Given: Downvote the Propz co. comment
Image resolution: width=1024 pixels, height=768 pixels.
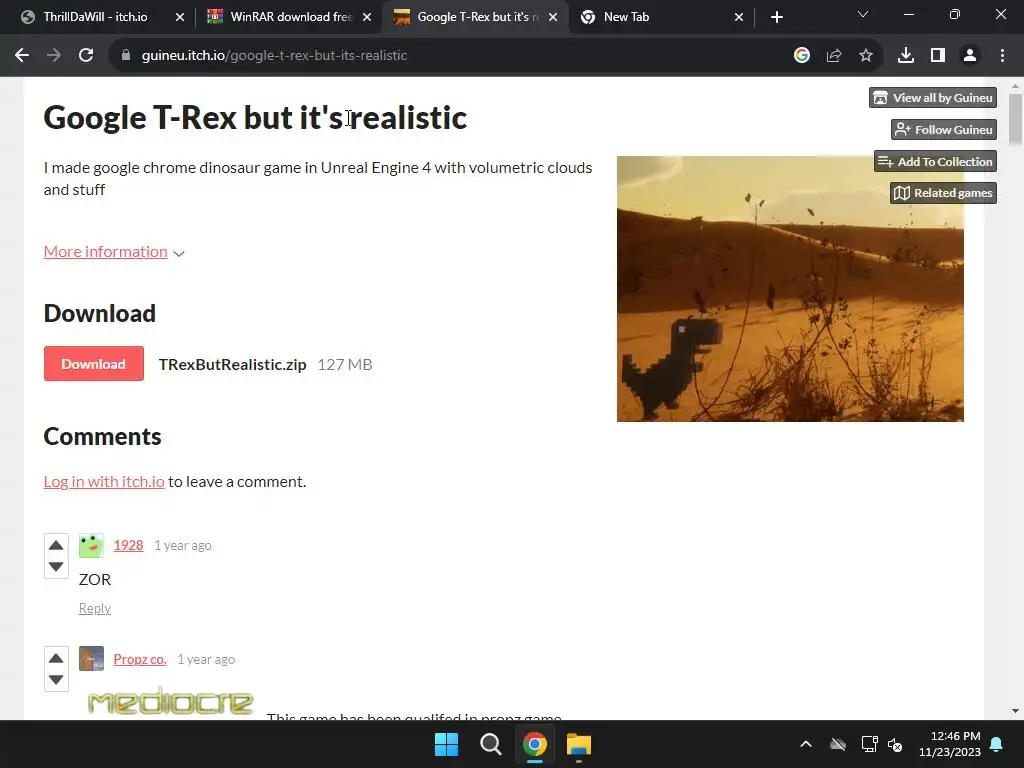Looking at the screenshot, I should 56,680.
